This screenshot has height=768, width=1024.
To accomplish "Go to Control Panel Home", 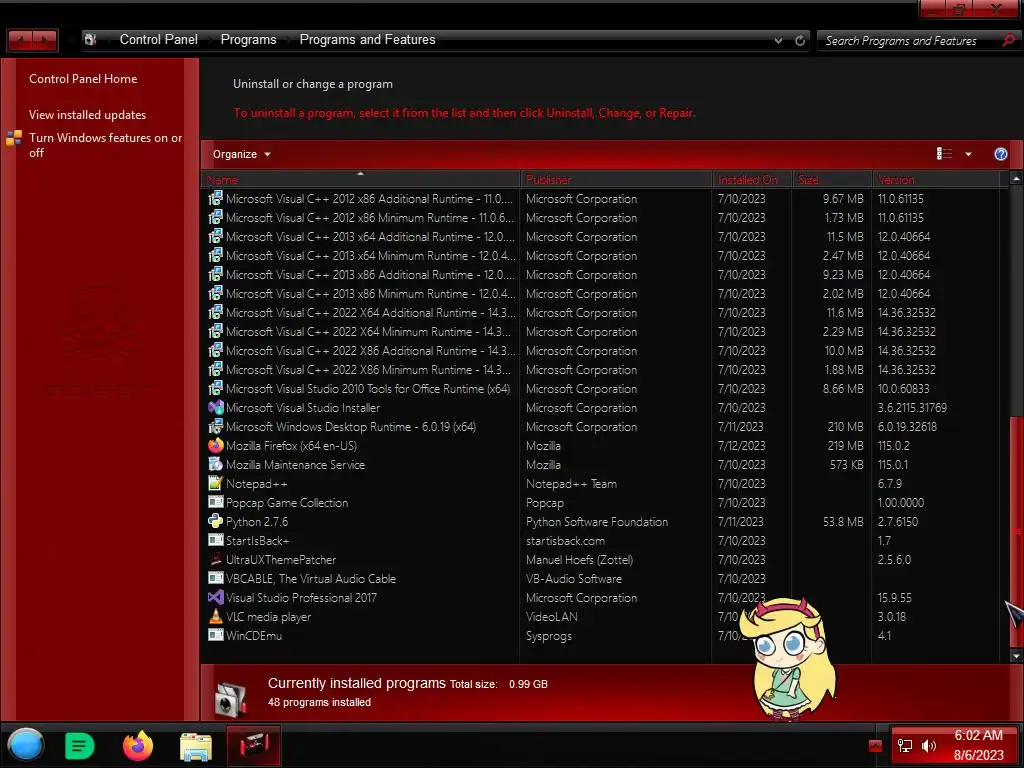I will pos(83,78).
